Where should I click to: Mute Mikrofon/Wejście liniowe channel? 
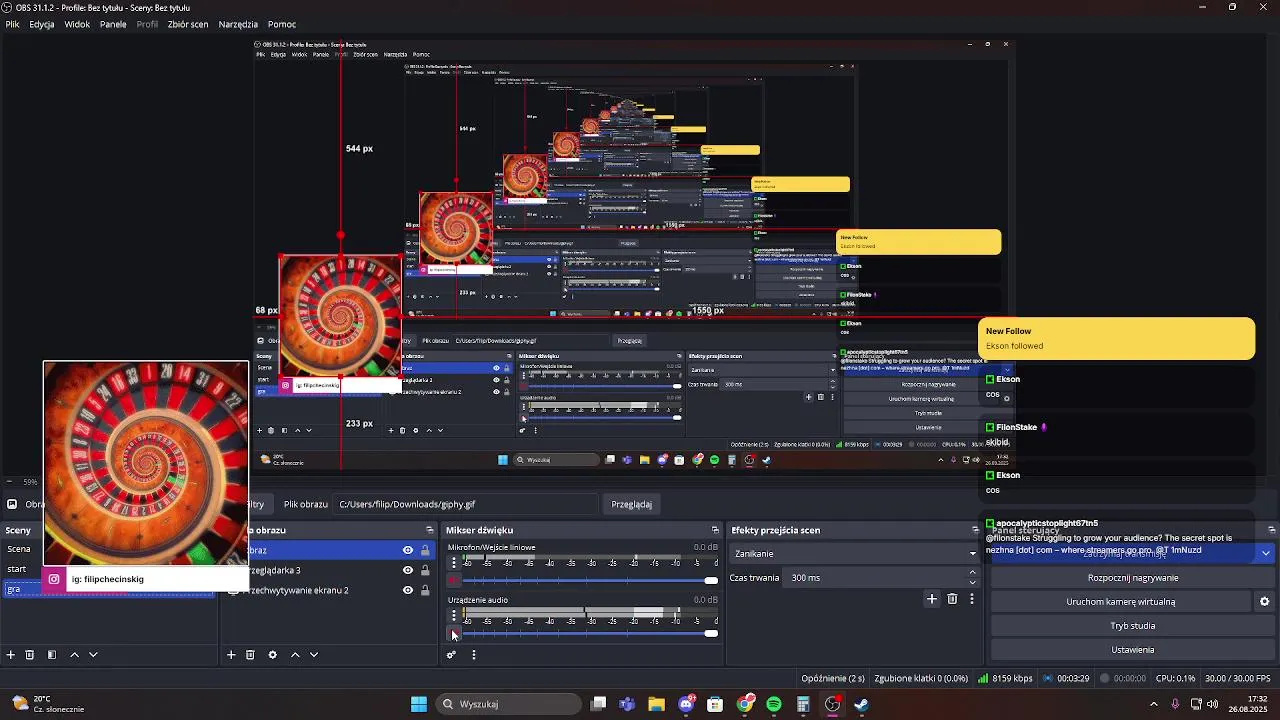pyautogui.click(x=453, y=580)
